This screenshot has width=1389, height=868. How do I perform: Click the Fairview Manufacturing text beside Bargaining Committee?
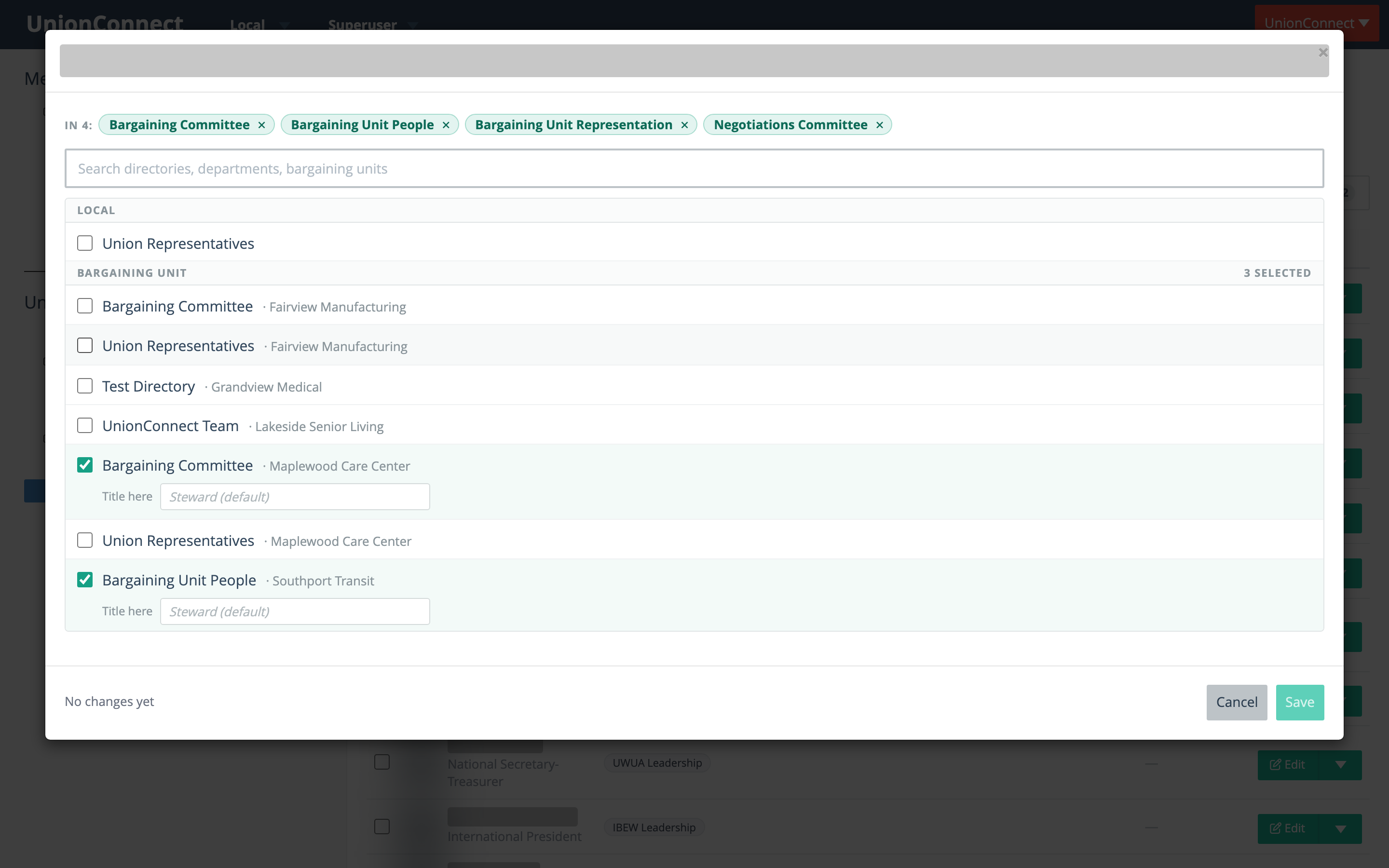[x=338, y=307]
